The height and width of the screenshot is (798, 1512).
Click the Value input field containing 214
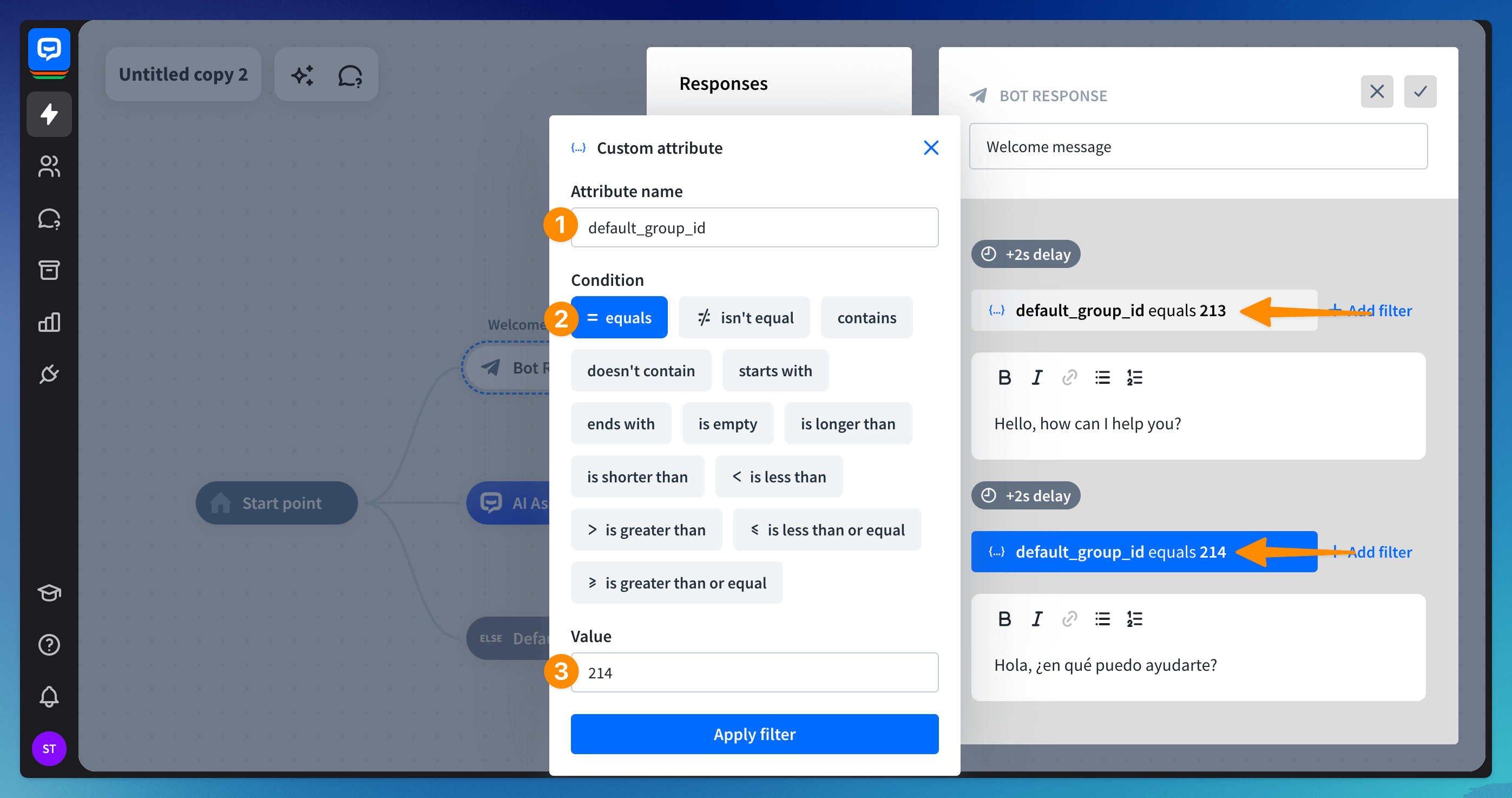(754, 673)
